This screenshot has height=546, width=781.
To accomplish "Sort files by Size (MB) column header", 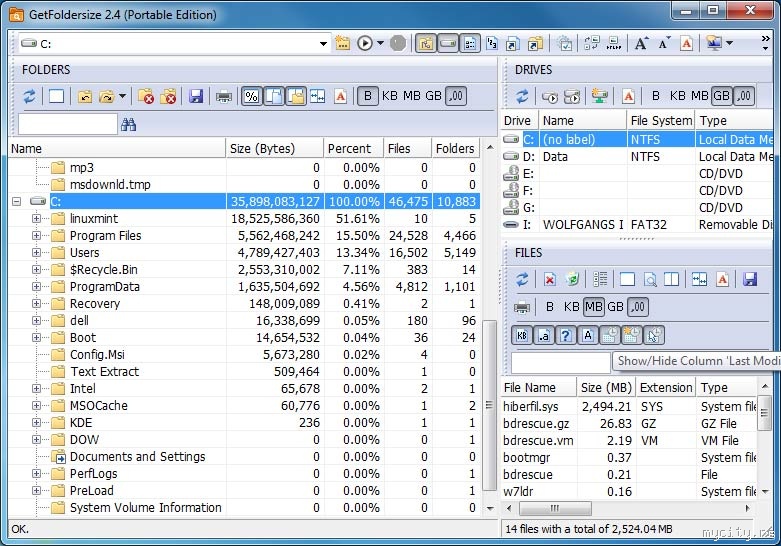I will [x=606, y=387].
